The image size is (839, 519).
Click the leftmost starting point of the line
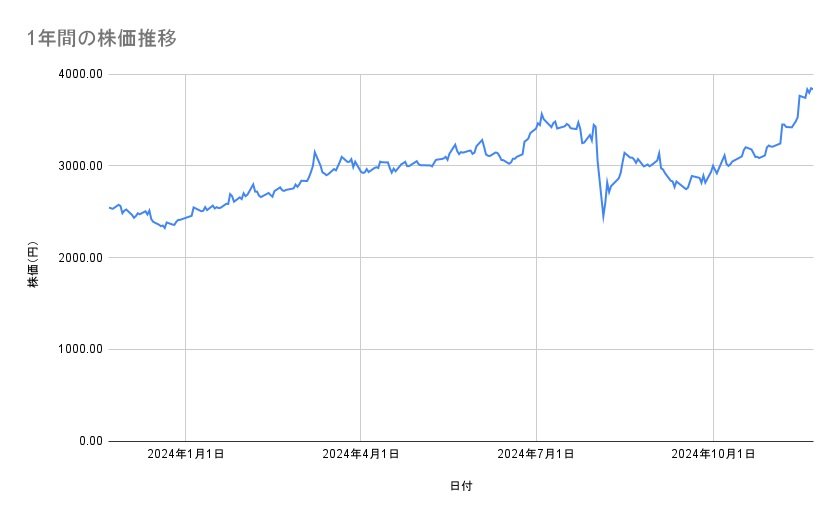coord(108,207)
